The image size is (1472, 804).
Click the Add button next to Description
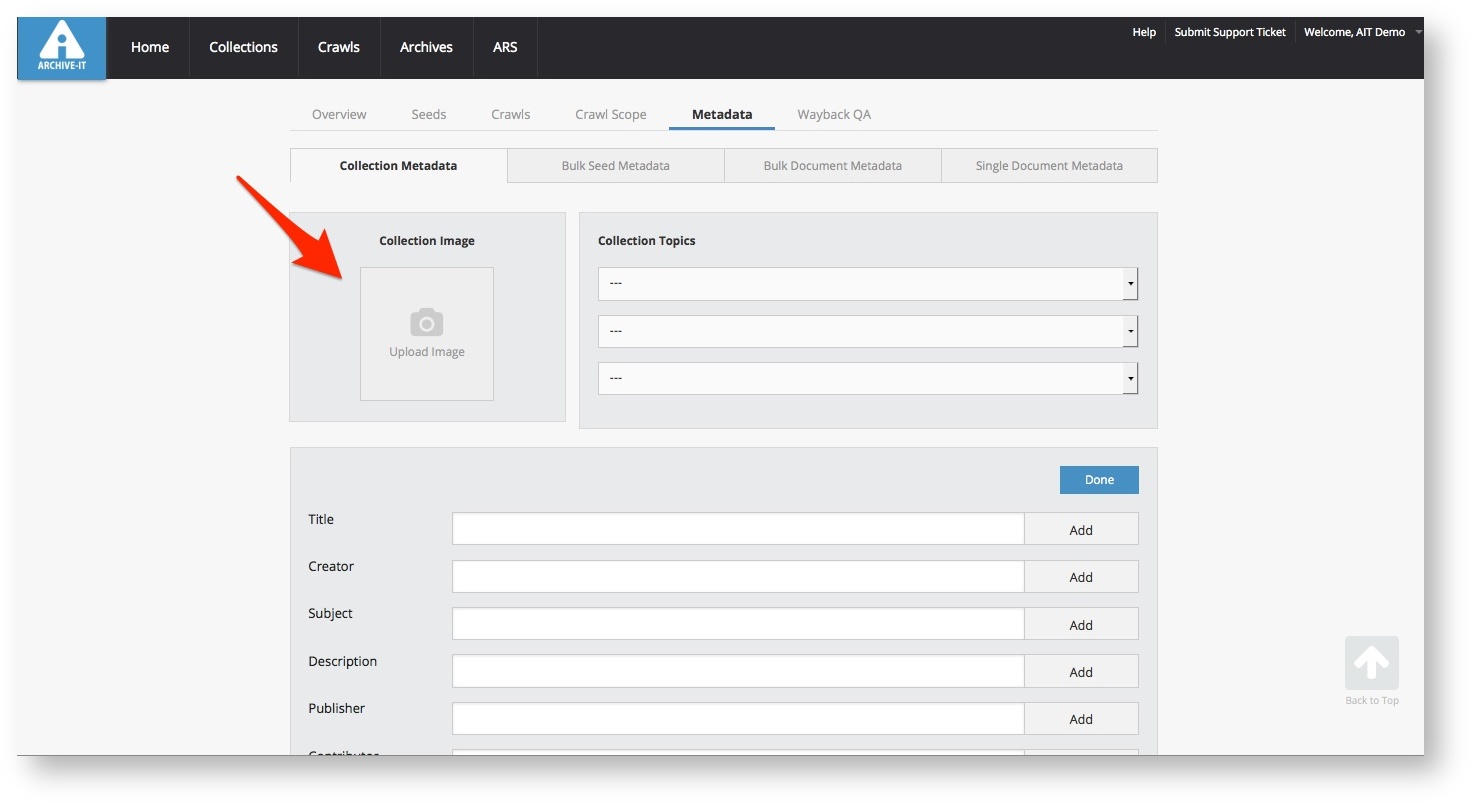1080,672
